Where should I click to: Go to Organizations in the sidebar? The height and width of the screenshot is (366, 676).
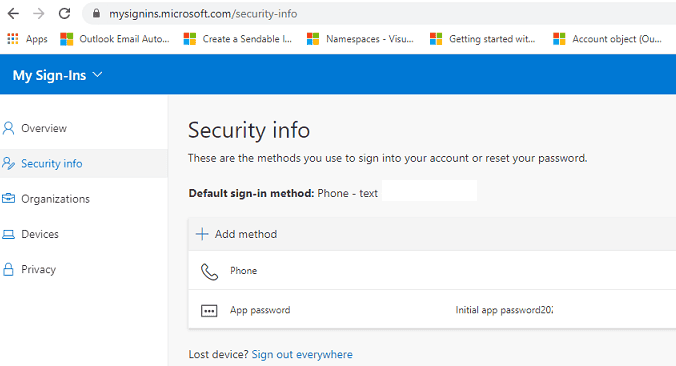click(56, 199)
